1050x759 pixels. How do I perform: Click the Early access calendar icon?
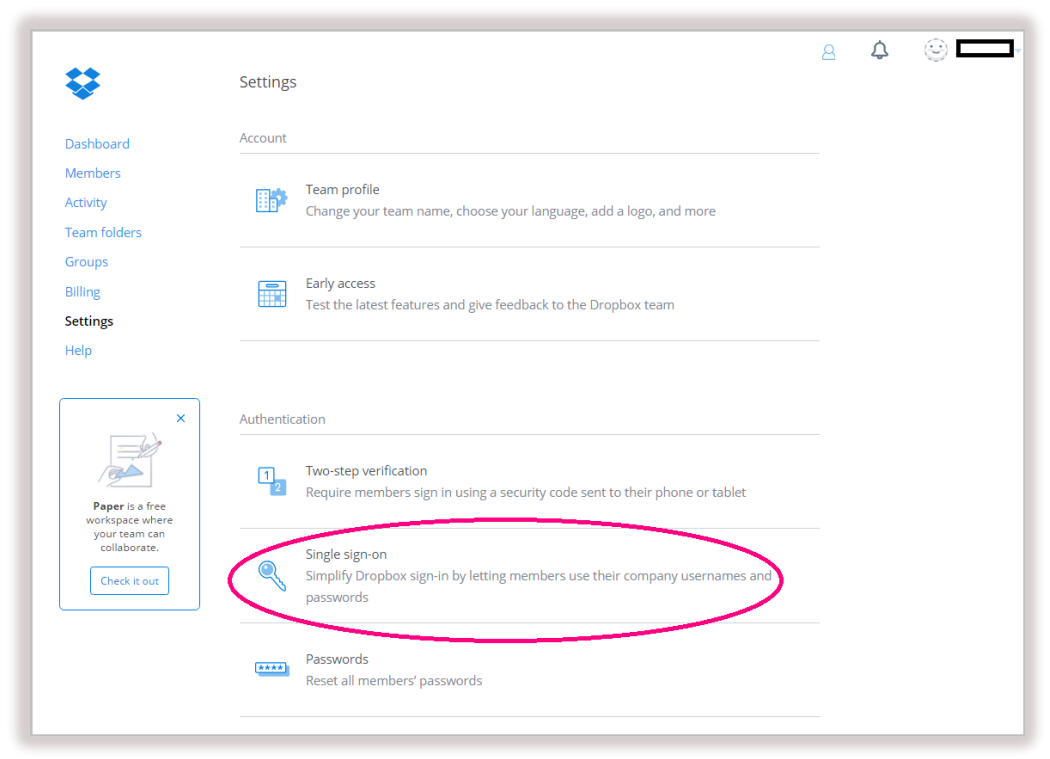click(272, 294)
